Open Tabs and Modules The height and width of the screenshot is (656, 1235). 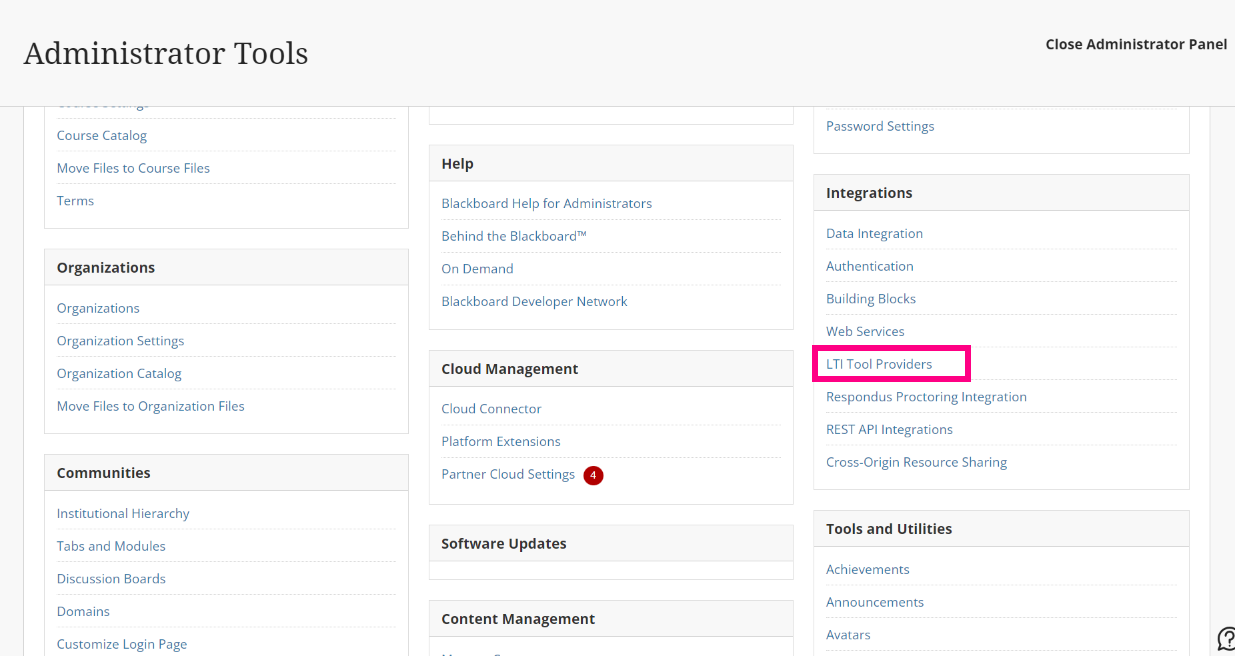pyautogui.click(x=111, y=546)
